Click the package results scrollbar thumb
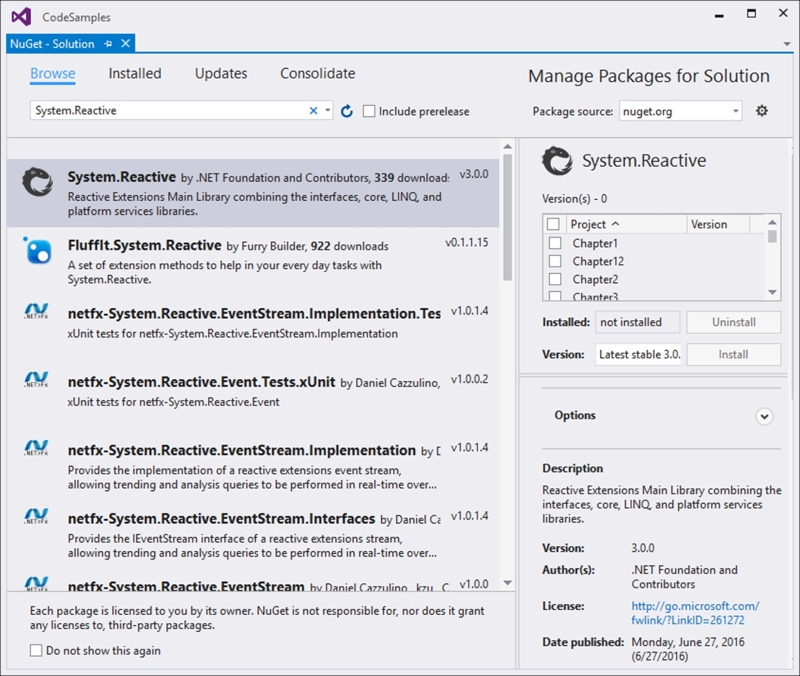This screenshot has width=800, height=676. [x=507, y=217]
